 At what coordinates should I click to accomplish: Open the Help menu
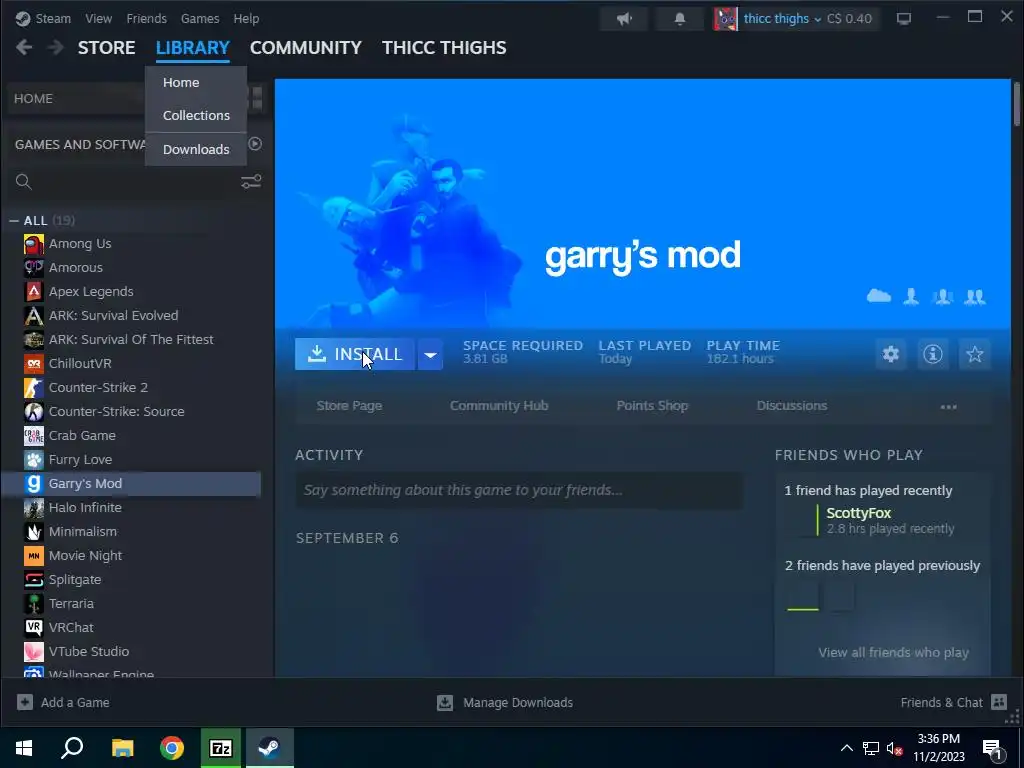pos(246,18)
